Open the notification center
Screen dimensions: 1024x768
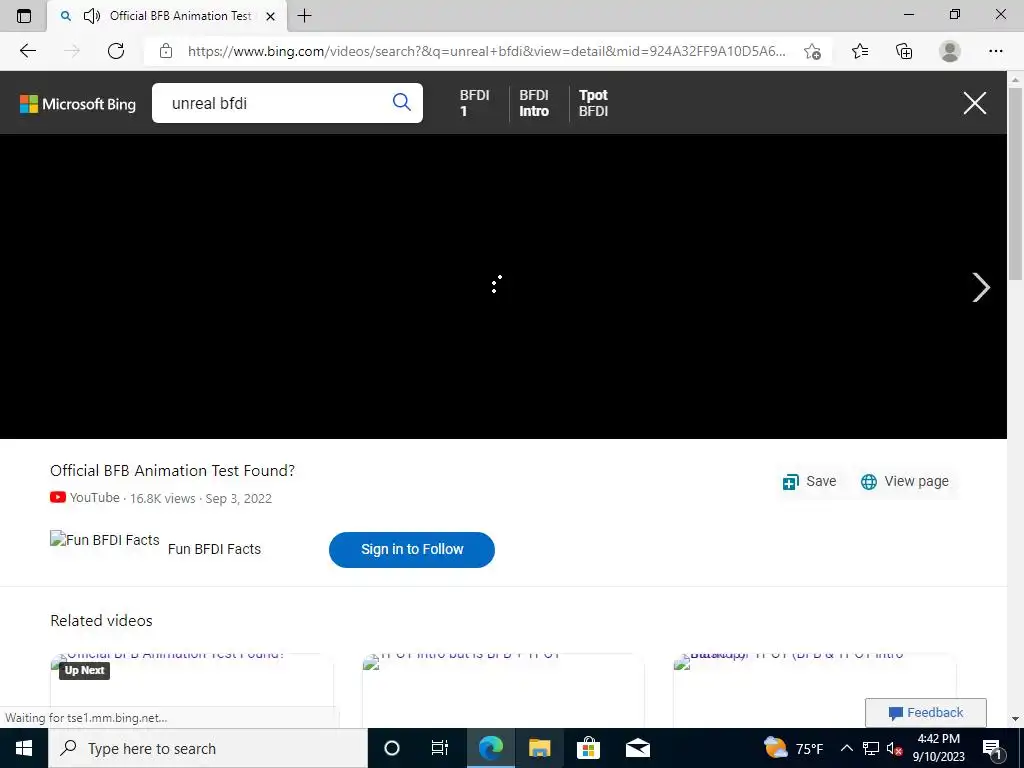(x=992, y=748)
